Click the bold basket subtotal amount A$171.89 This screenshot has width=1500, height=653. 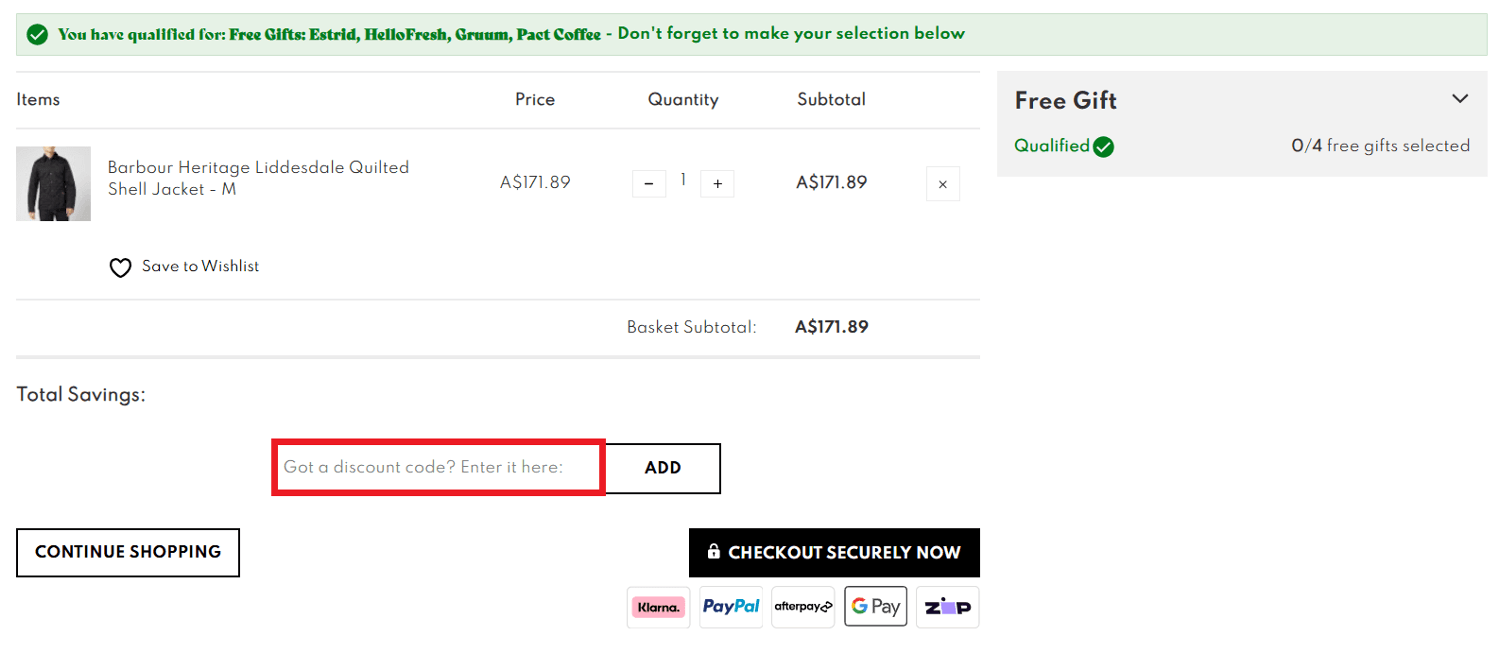pos(831,327)
